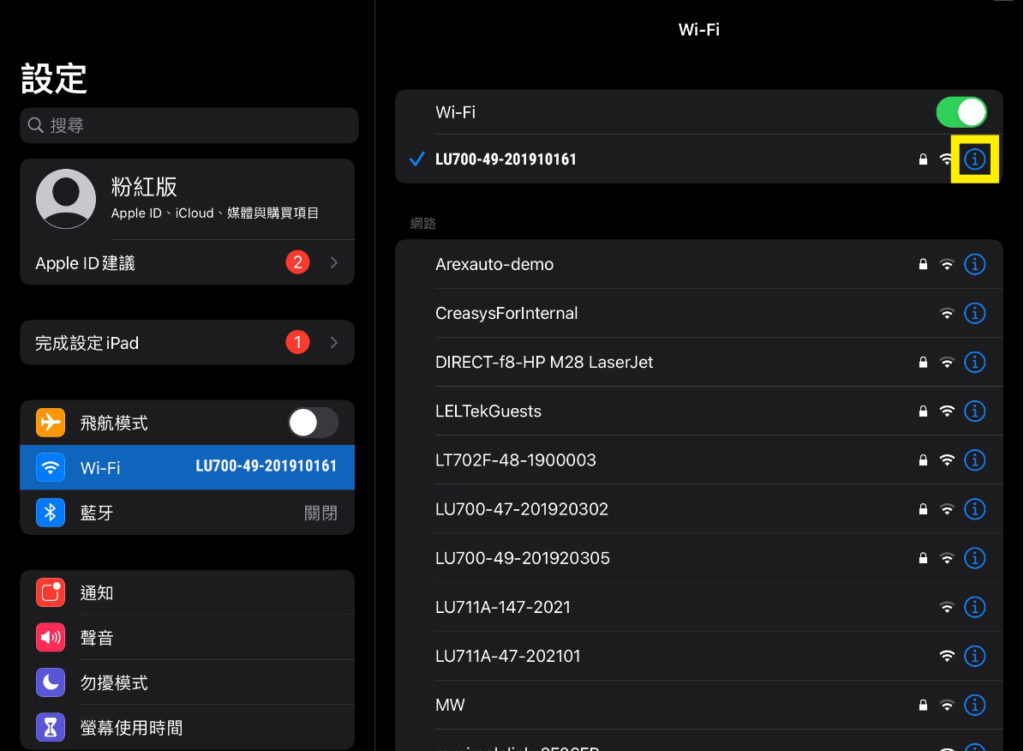The image size is (1024, 751).
Task: Open 聲音 sound settings
Action: [187, 638]
